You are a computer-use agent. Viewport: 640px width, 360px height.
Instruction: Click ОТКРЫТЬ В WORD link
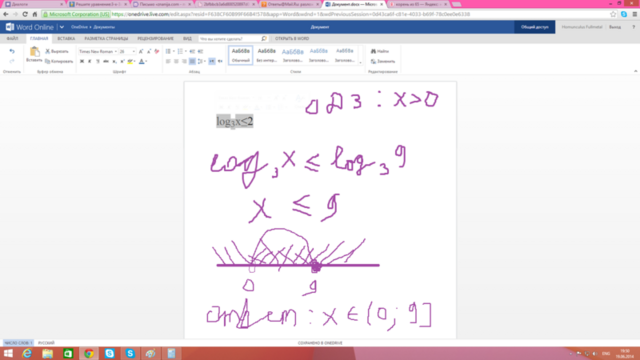292,38
